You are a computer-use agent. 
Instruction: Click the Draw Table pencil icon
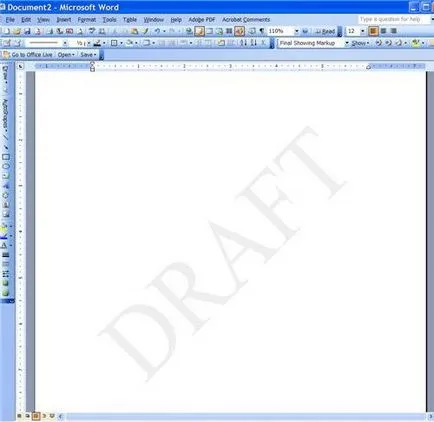(x=7, y=43)
